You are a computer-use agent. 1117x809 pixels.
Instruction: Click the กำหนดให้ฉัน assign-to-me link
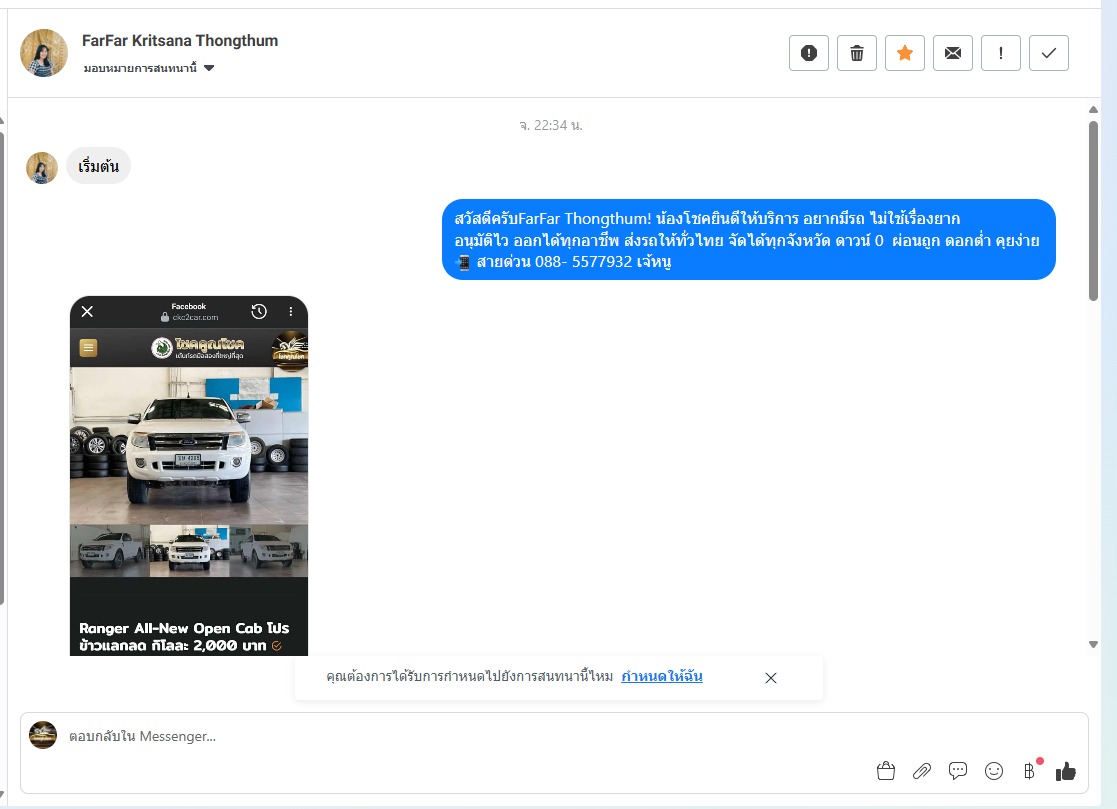[662, 676]
